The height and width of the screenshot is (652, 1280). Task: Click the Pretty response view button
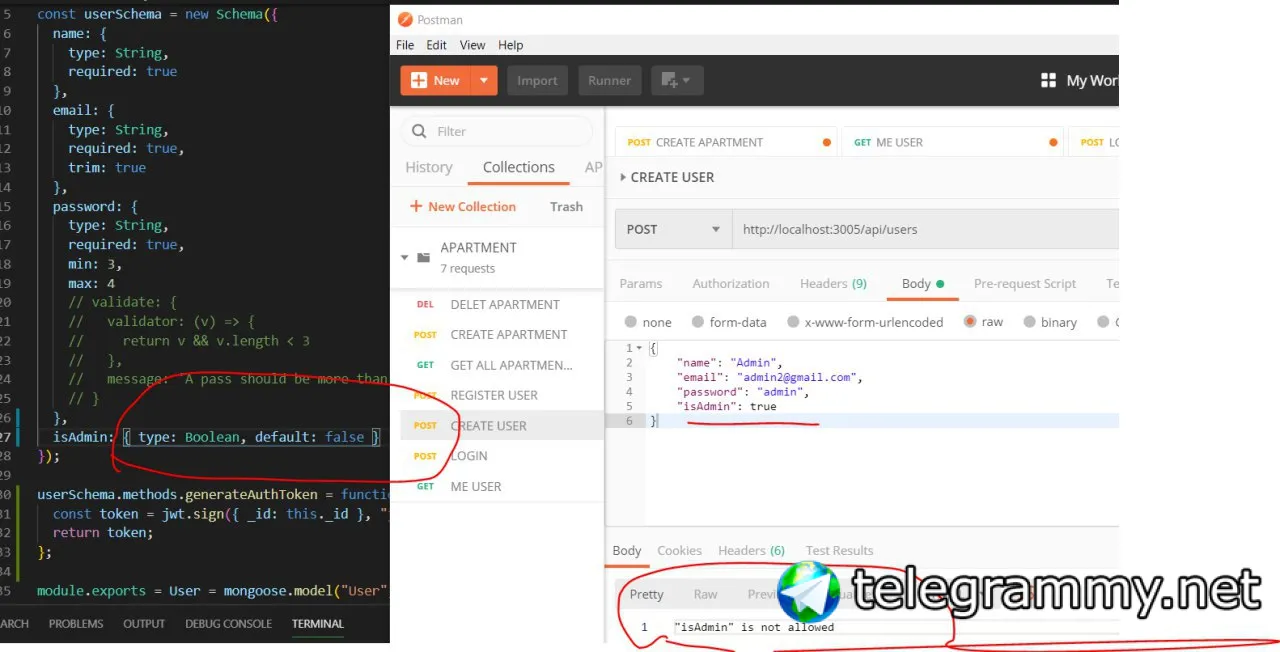tap(647, 594)
